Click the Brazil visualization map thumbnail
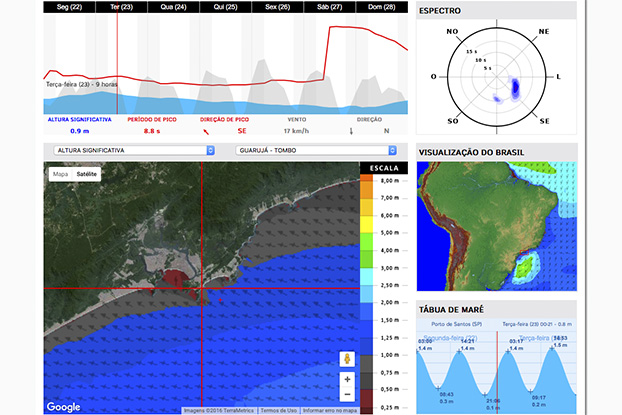The height and width of the screenshot is (415, 622). pos(497,226)
